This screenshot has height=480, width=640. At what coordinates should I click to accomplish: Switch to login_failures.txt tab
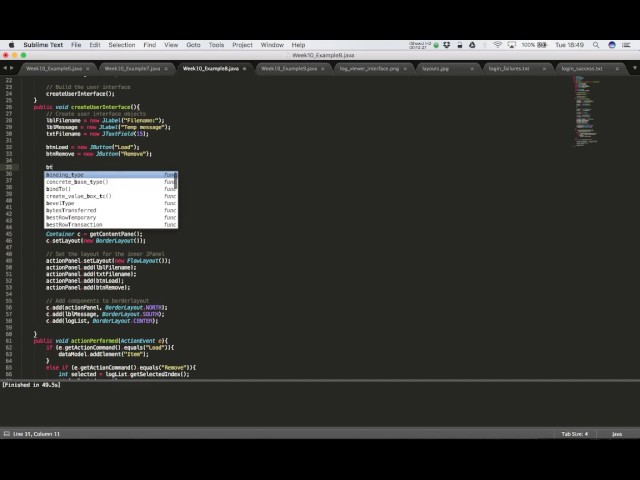[509, 69]
